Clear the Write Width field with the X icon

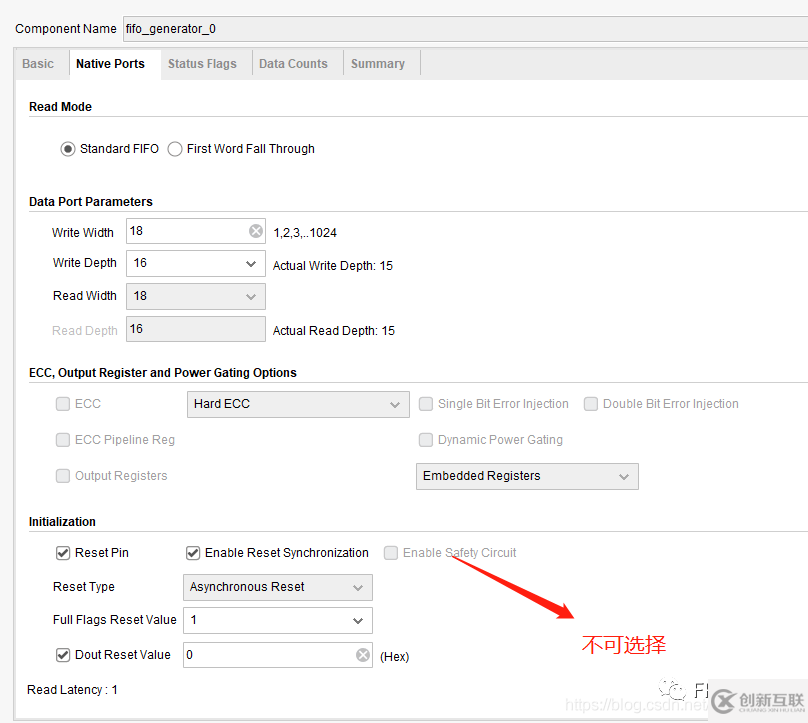coord(256,231)
